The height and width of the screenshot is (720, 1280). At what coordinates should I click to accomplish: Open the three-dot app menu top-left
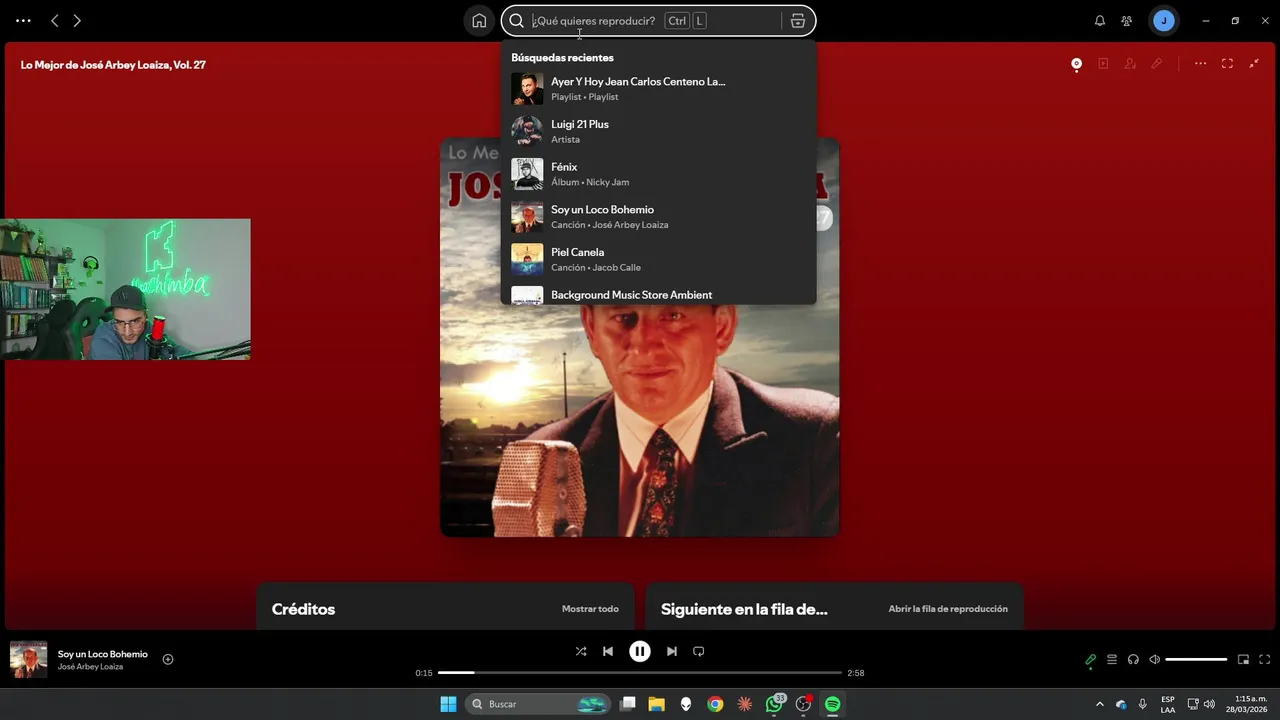point(23,21)
